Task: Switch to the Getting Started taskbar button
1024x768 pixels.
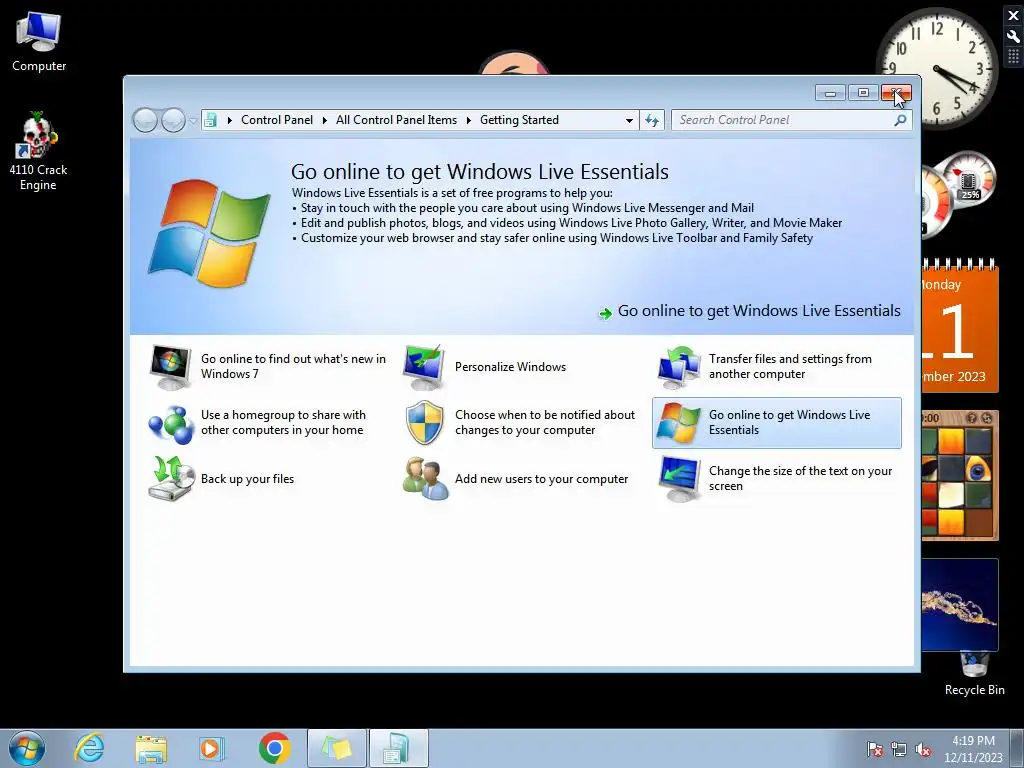Action: coord(399,748)
